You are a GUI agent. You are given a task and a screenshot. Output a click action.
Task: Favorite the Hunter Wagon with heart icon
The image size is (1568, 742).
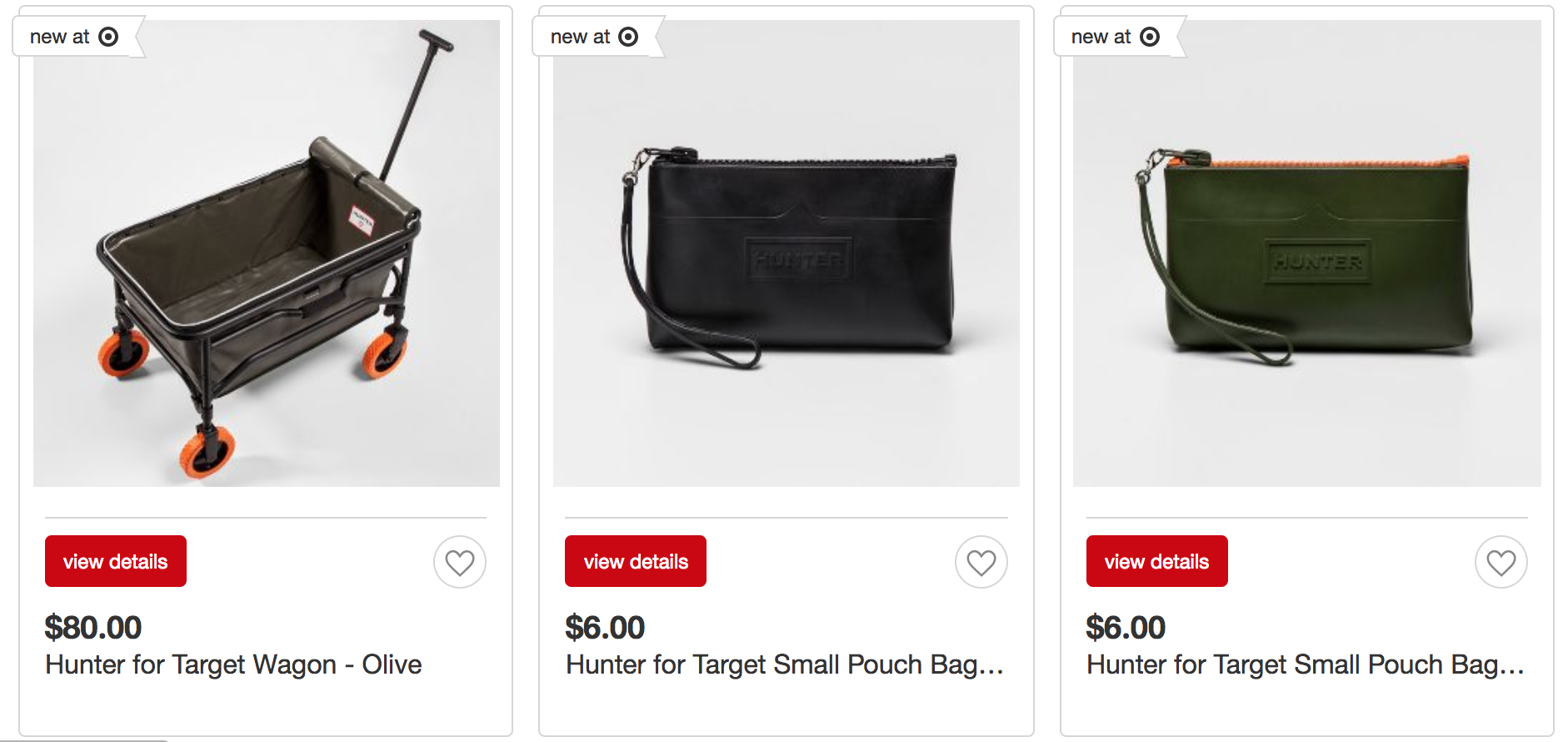pos(459,563)
